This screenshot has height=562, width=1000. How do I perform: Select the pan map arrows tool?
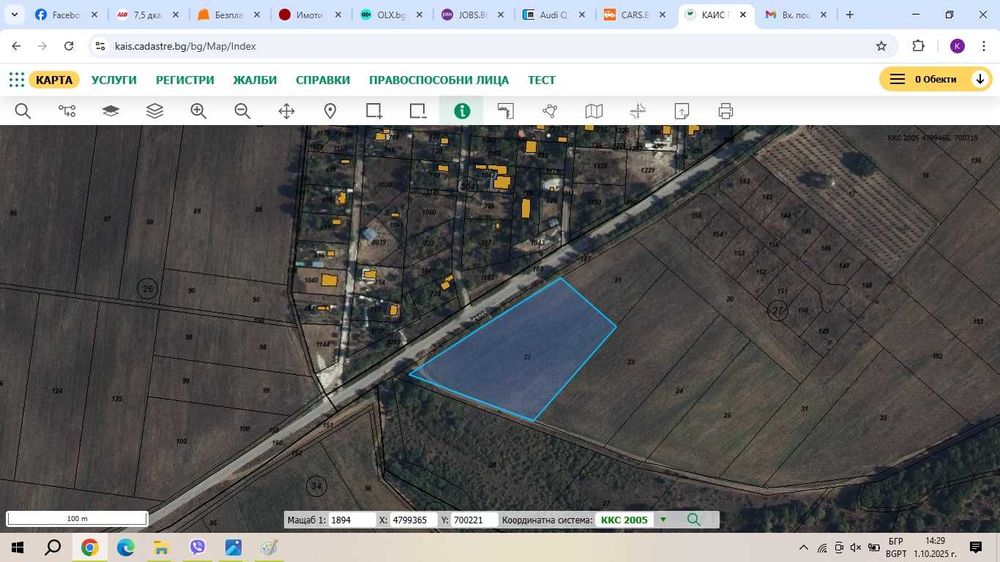click(286, 111)
